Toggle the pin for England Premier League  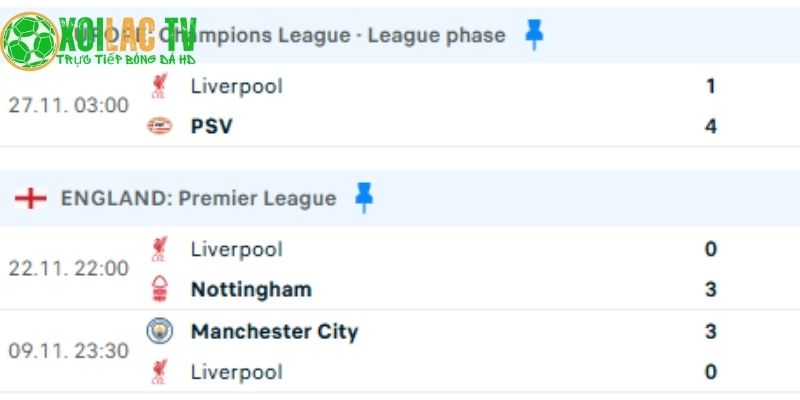pos(364,198)
